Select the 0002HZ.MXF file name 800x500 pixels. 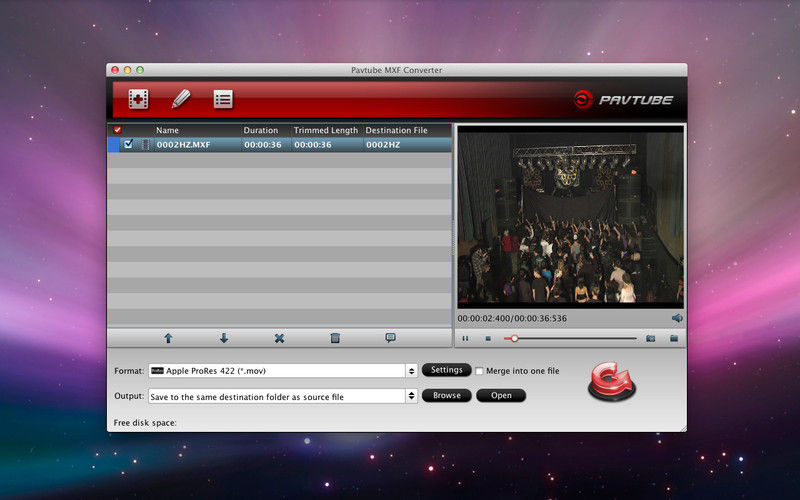click(x=183, y=144)
